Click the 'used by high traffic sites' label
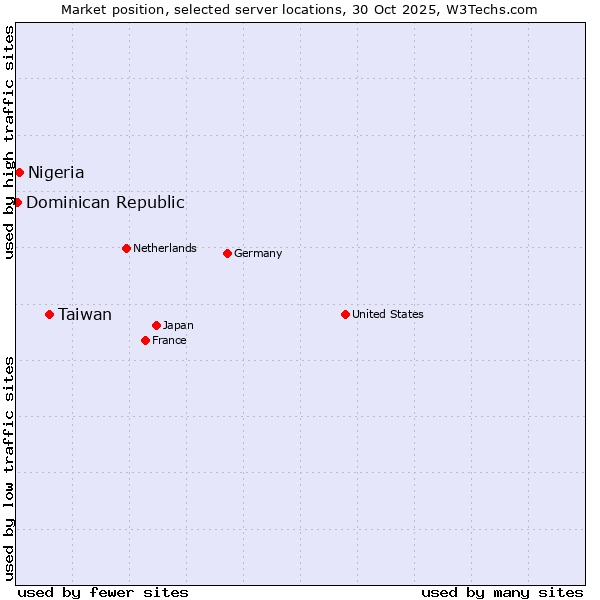 (x=9, y=142)
